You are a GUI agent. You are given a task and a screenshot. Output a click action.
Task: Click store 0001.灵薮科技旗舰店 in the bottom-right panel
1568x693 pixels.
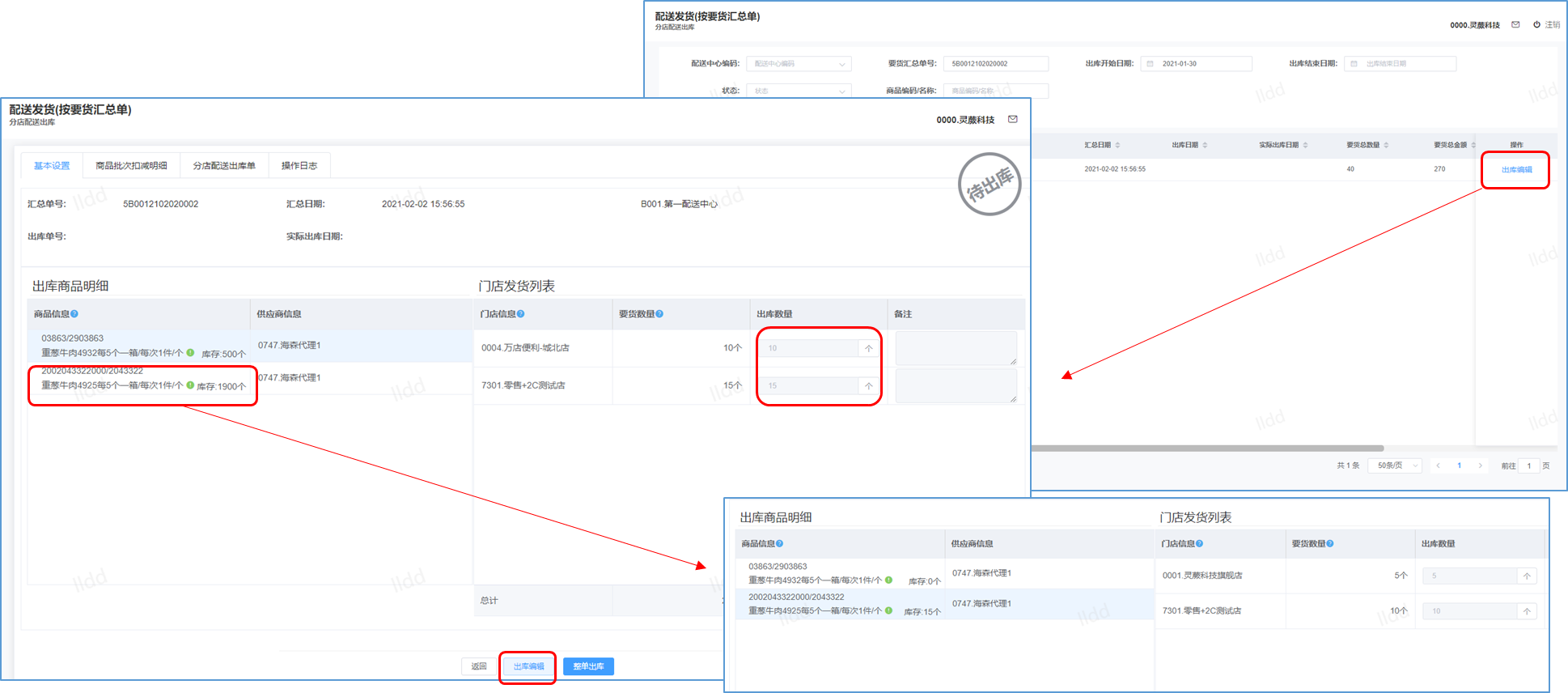1202,576
